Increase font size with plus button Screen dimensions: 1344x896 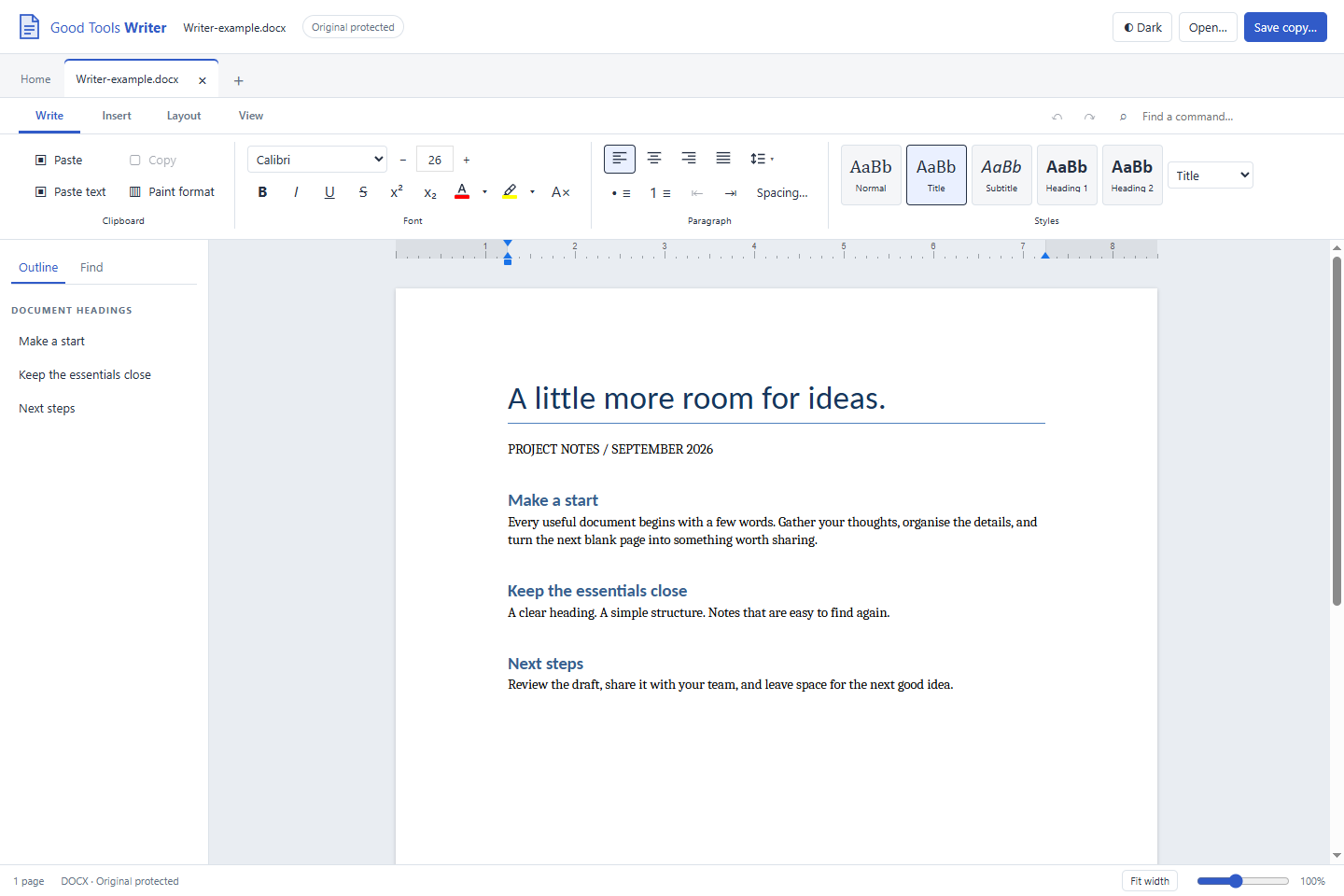[467, 161]
